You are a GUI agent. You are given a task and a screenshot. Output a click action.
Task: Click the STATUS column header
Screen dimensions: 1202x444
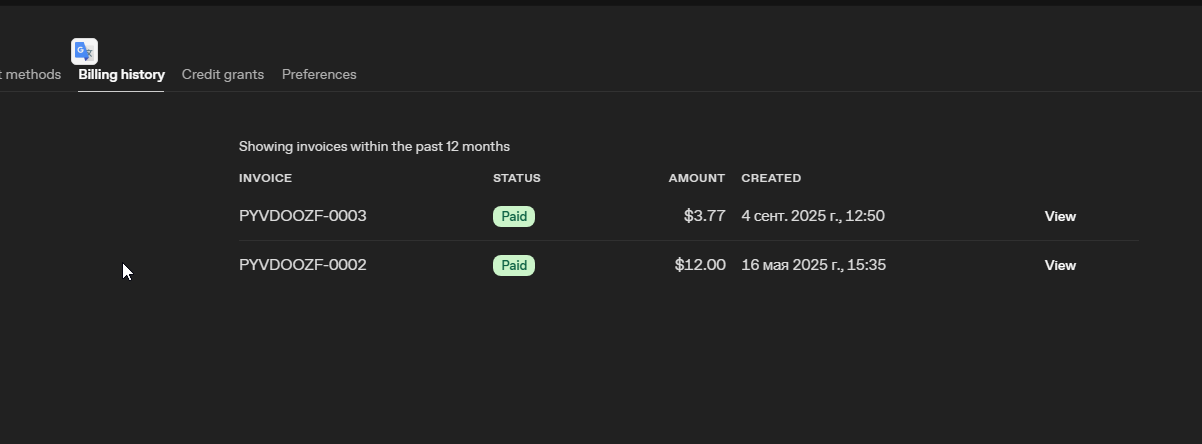[516, 178]
